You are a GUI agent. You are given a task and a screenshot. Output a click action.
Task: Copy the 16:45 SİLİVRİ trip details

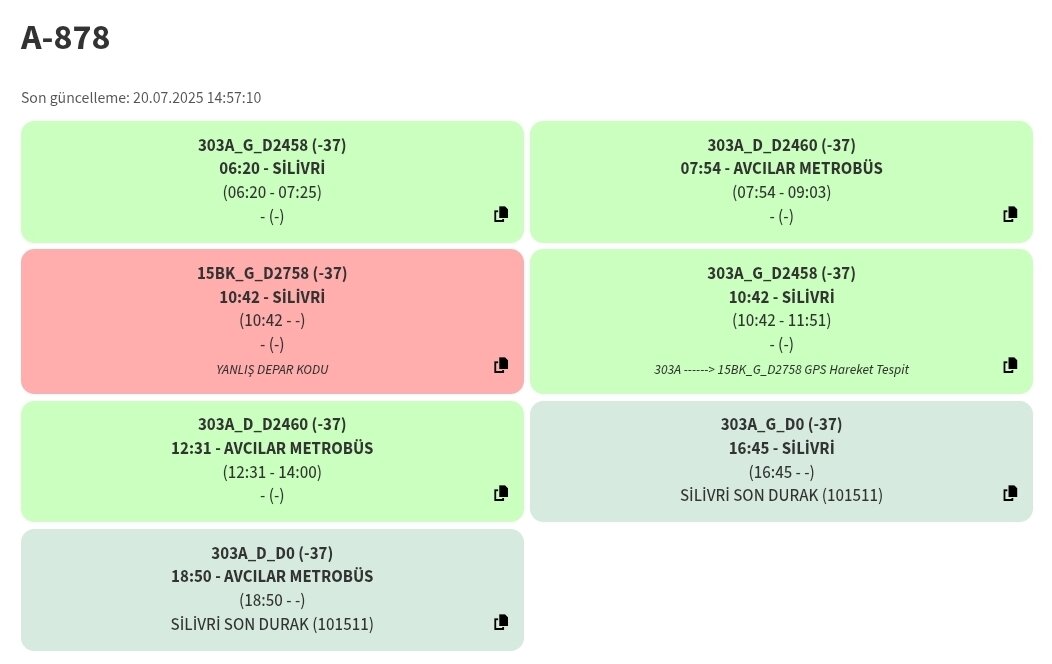pyautogui.click(x=1010, y=493)
